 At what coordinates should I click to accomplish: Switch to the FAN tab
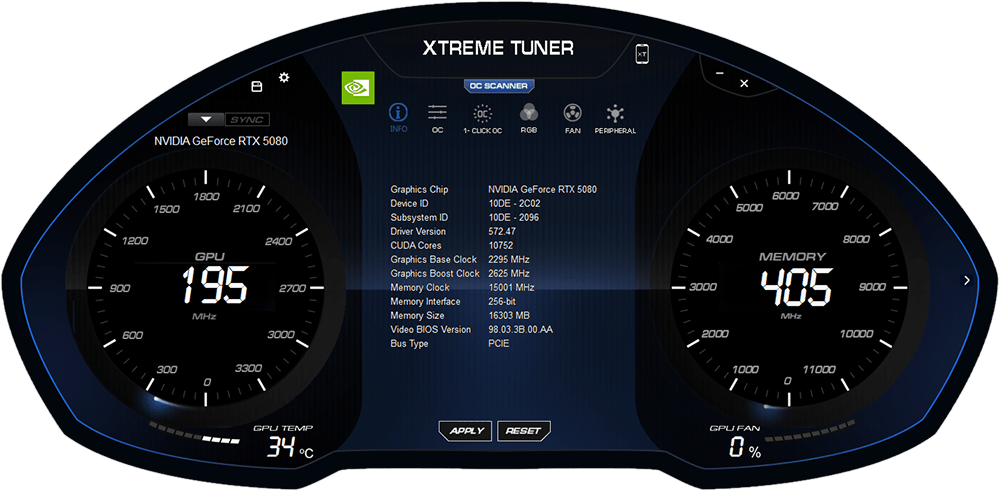click(x=573, y=119)
